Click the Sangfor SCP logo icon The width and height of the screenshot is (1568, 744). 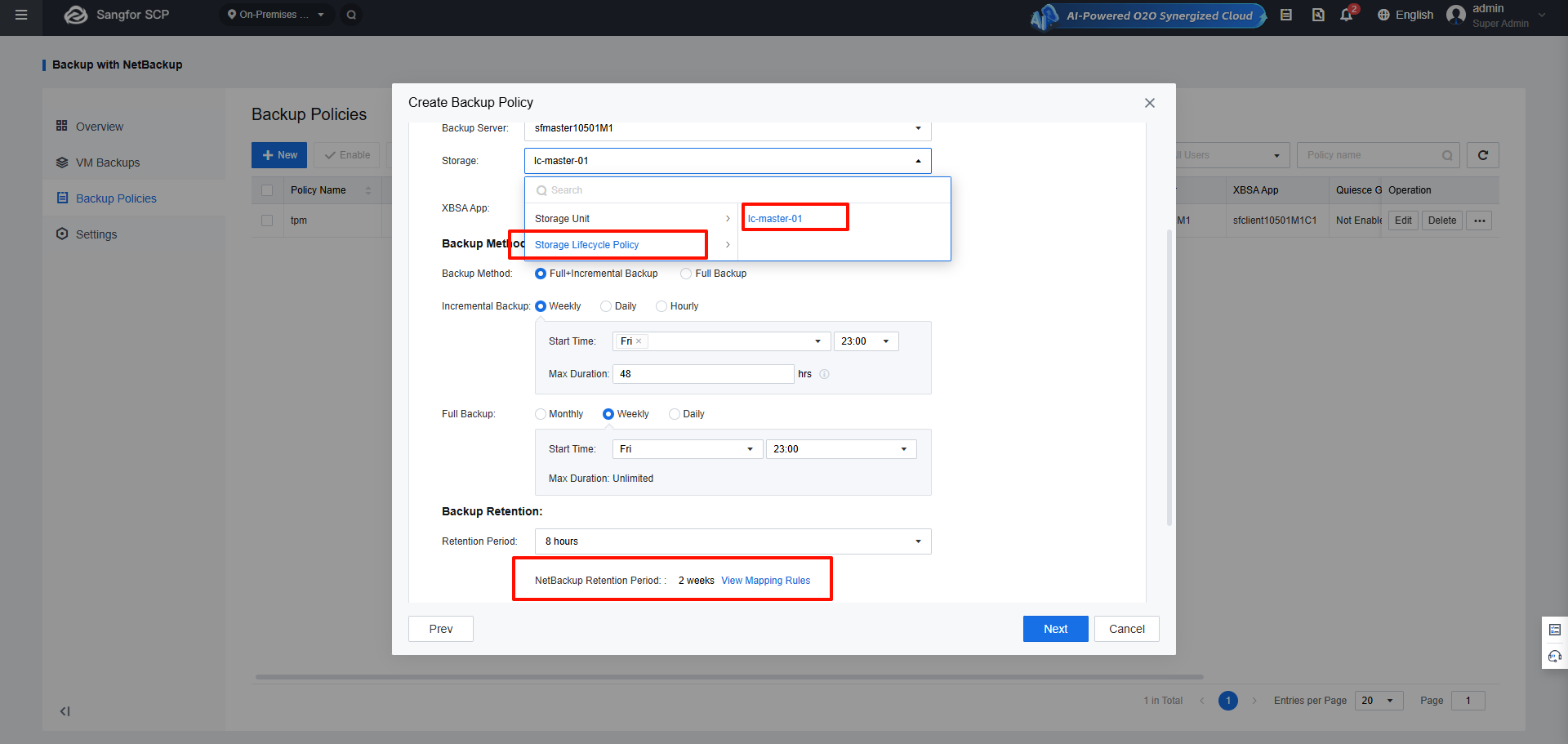click(x=75, y=15)
